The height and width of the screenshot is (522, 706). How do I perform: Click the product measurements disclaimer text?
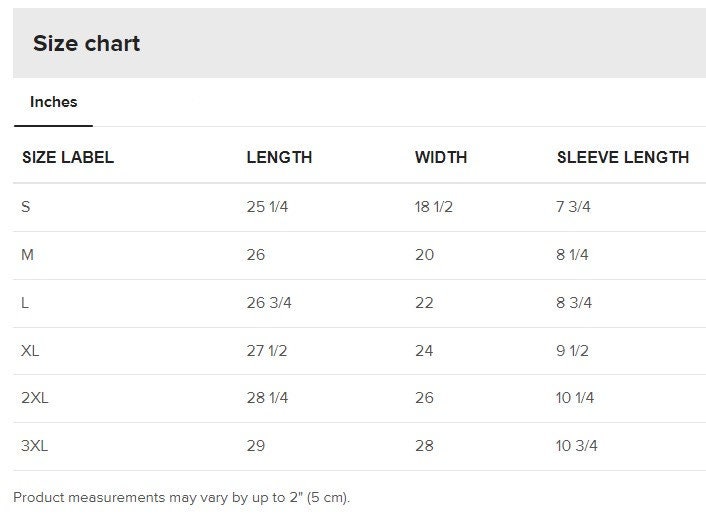(181, 498)
